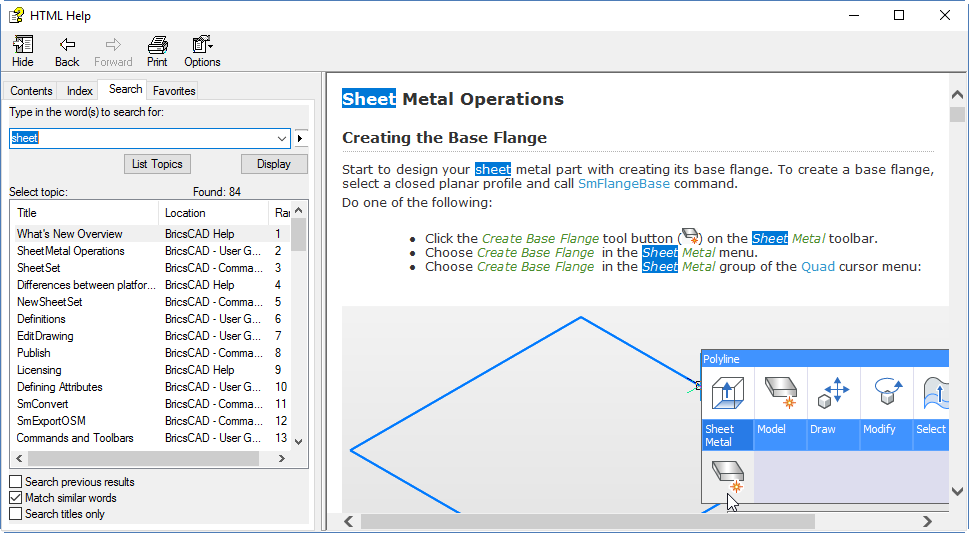Switch to the Contents tab
969x533 pixels.
(x=31, y=91)
